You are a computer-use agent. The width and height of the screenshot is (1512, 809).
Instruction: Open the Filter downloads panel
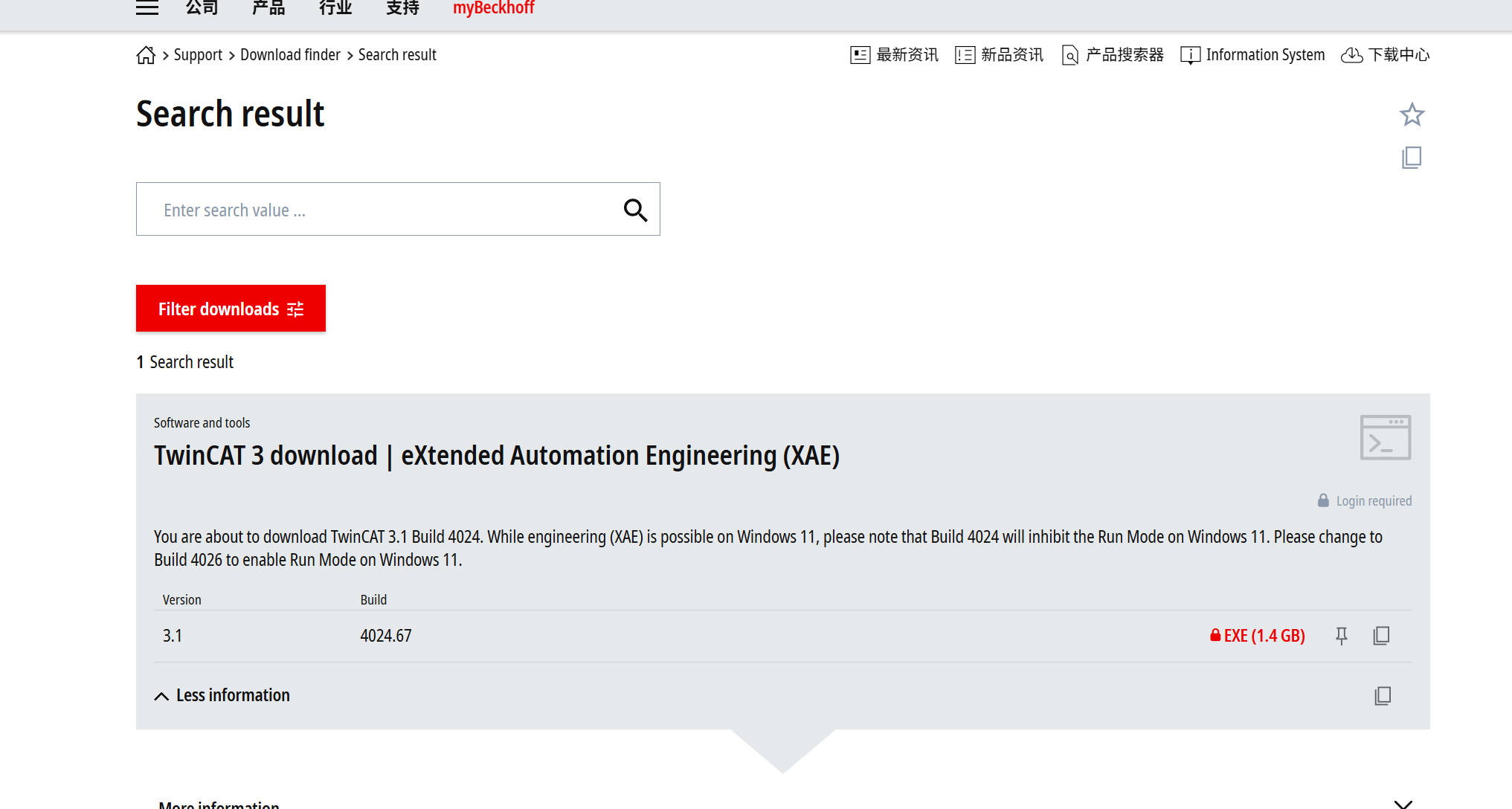tap(231, 309)
